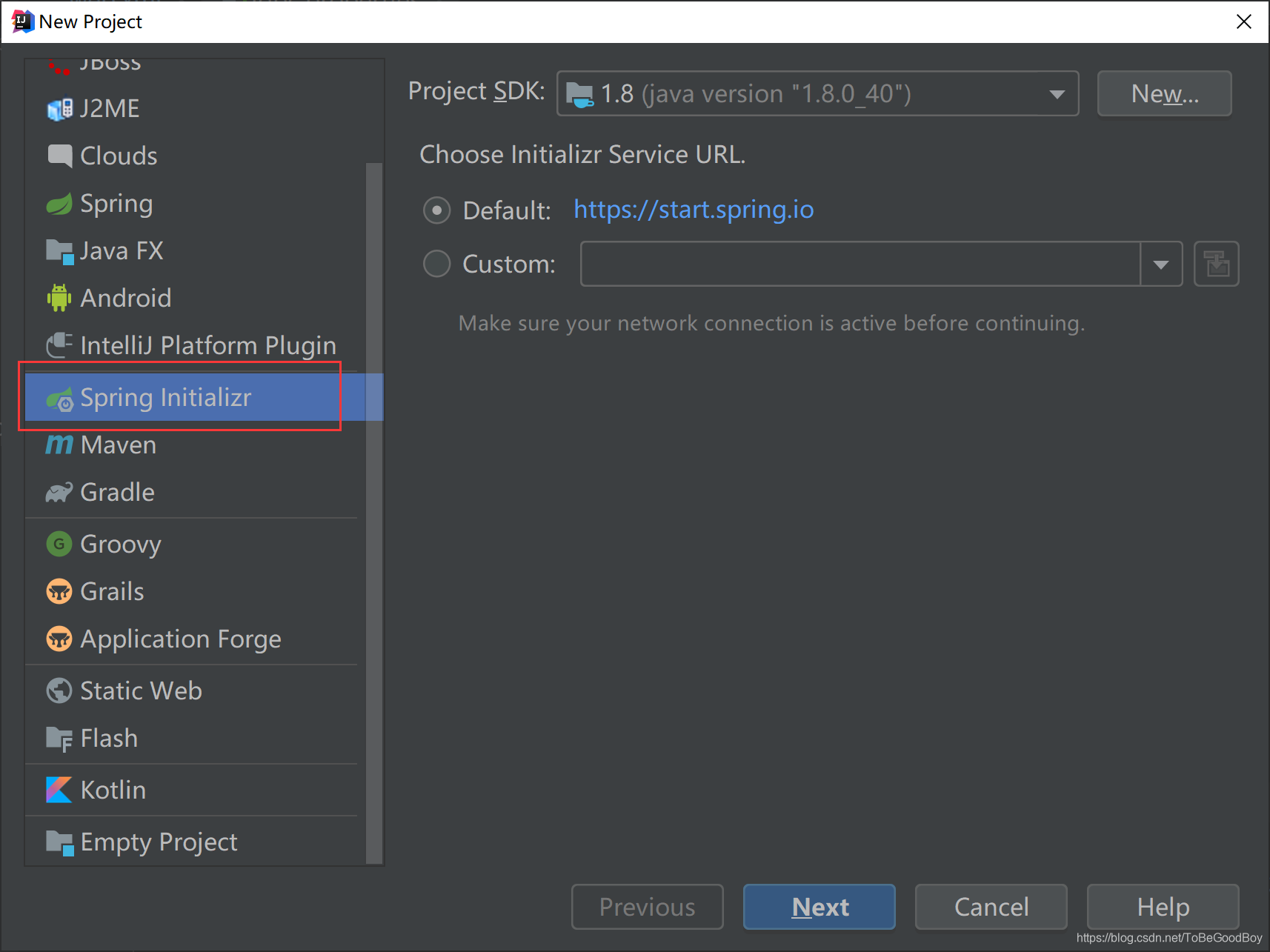This screenshot has width=1270, height=952.
Task: Select Empty Project entry
Action: (x=196, y=842)
